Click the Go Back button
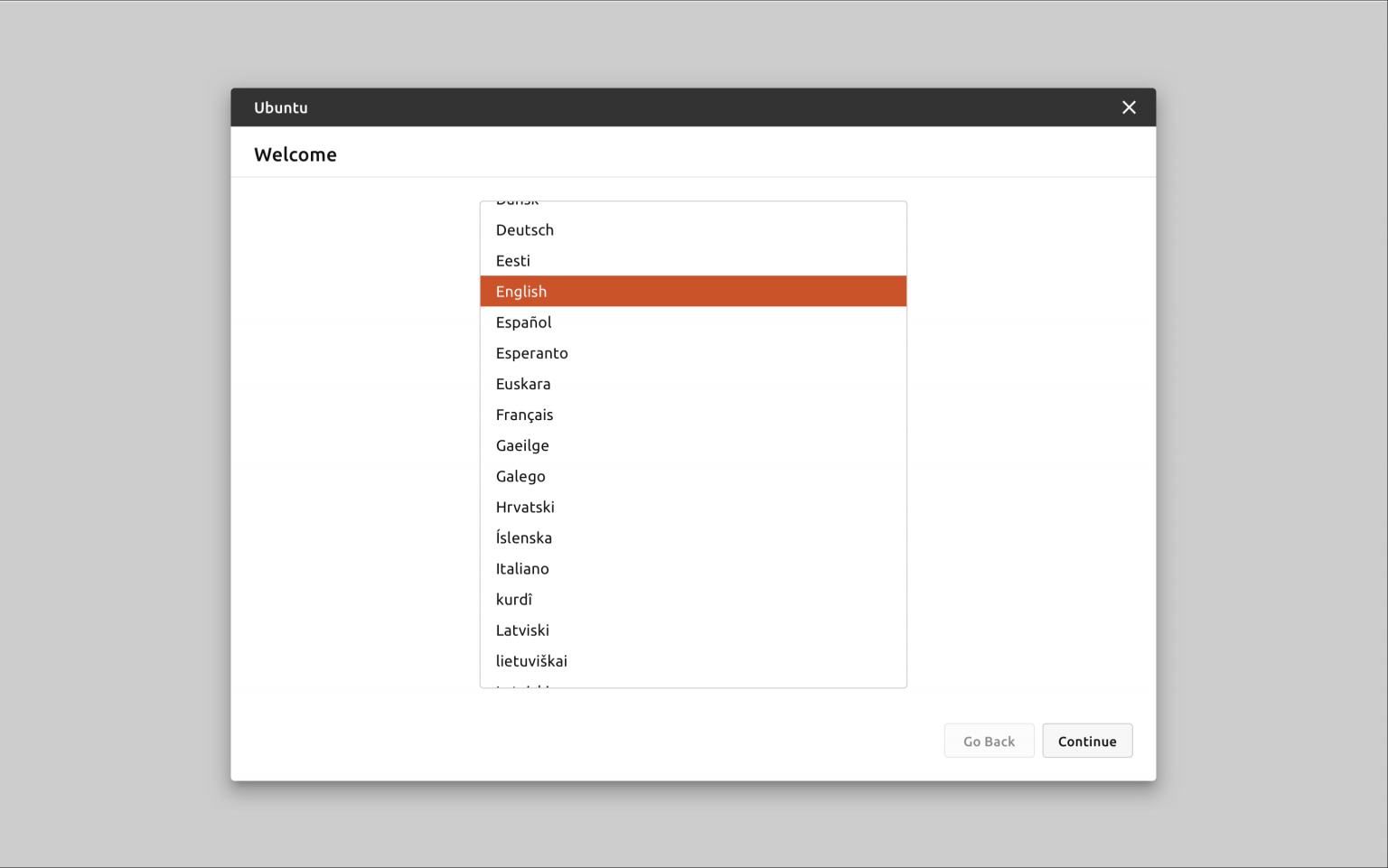Image resolution: width=1388 pixels, height=868 pixels. click(x=989, y=741)
